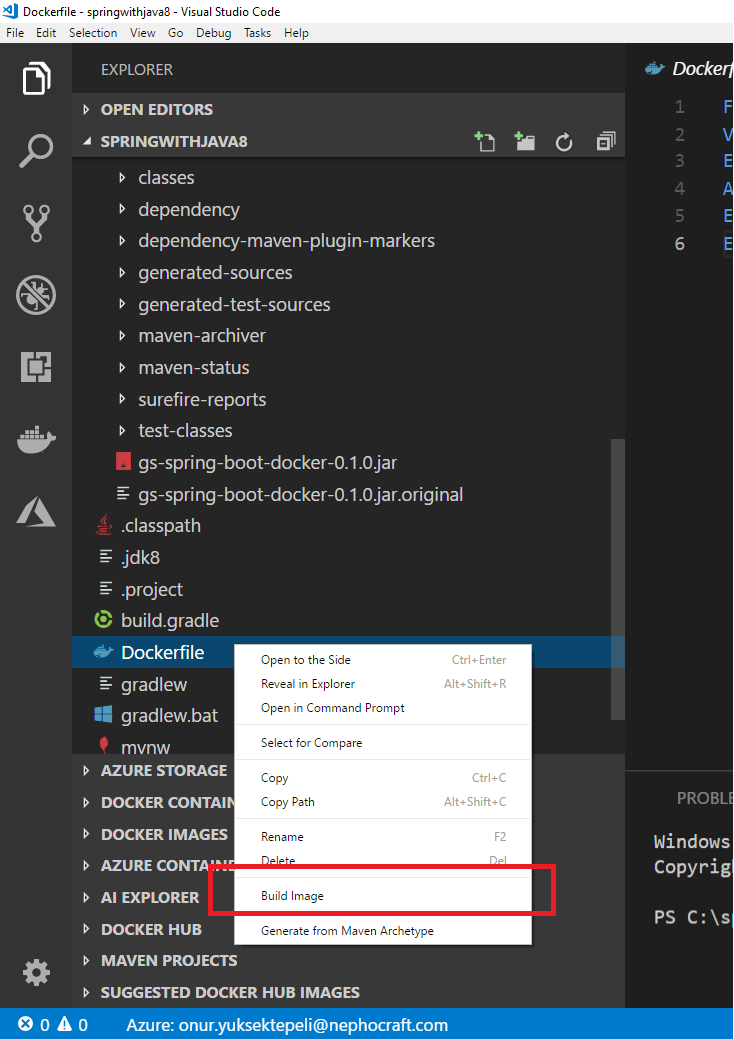Choose Generate from Maven Archetype
This screenshot has width=734, height=1039.
[383, 931]
